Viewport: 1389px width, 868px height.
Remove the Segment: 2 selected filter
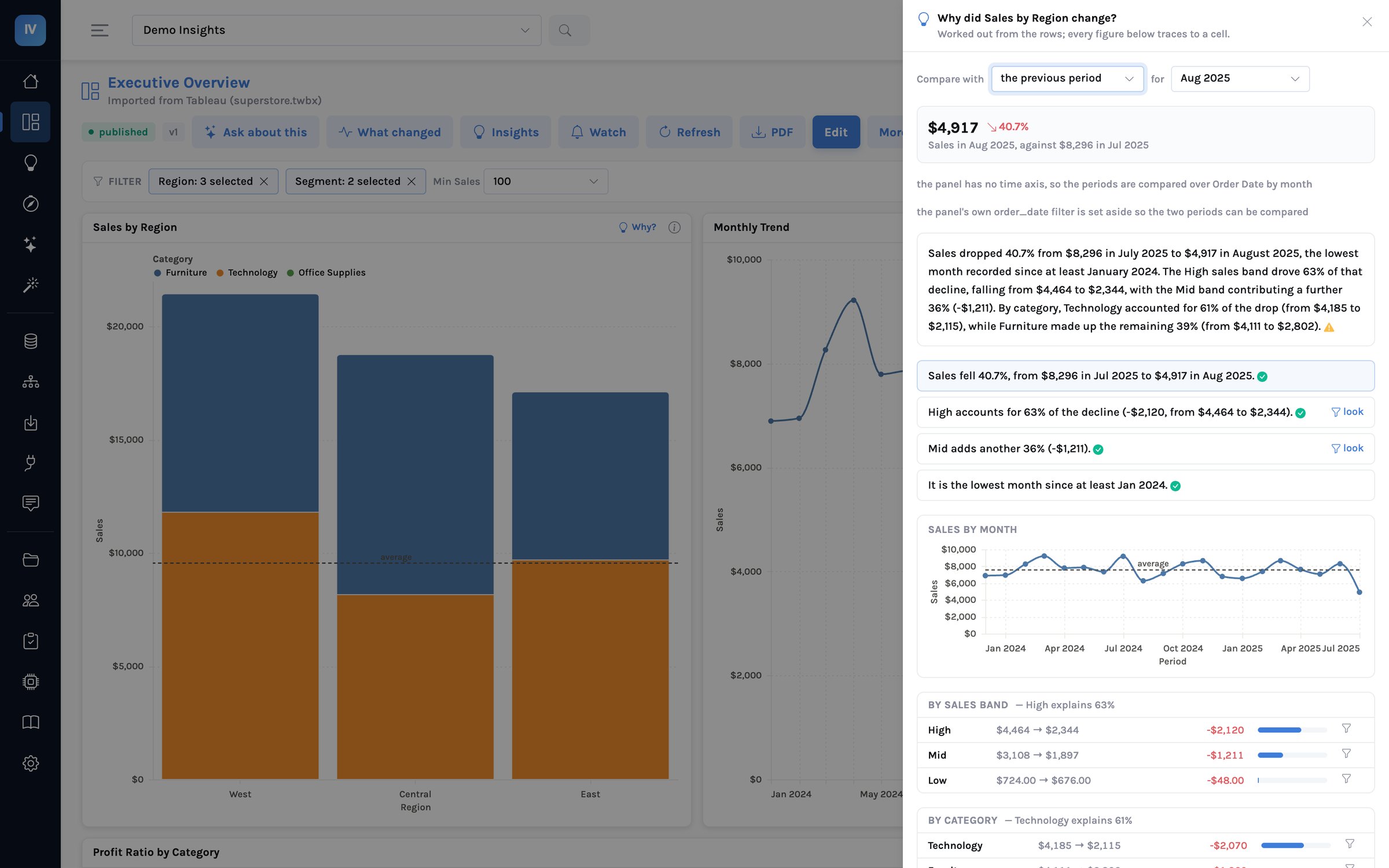pos(411,182)
